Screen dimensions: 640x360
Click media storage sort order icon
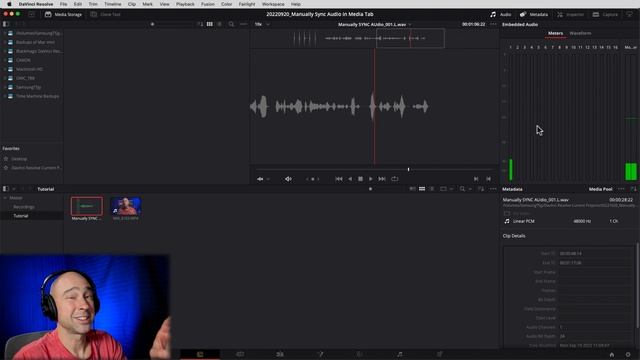[200, 24]
